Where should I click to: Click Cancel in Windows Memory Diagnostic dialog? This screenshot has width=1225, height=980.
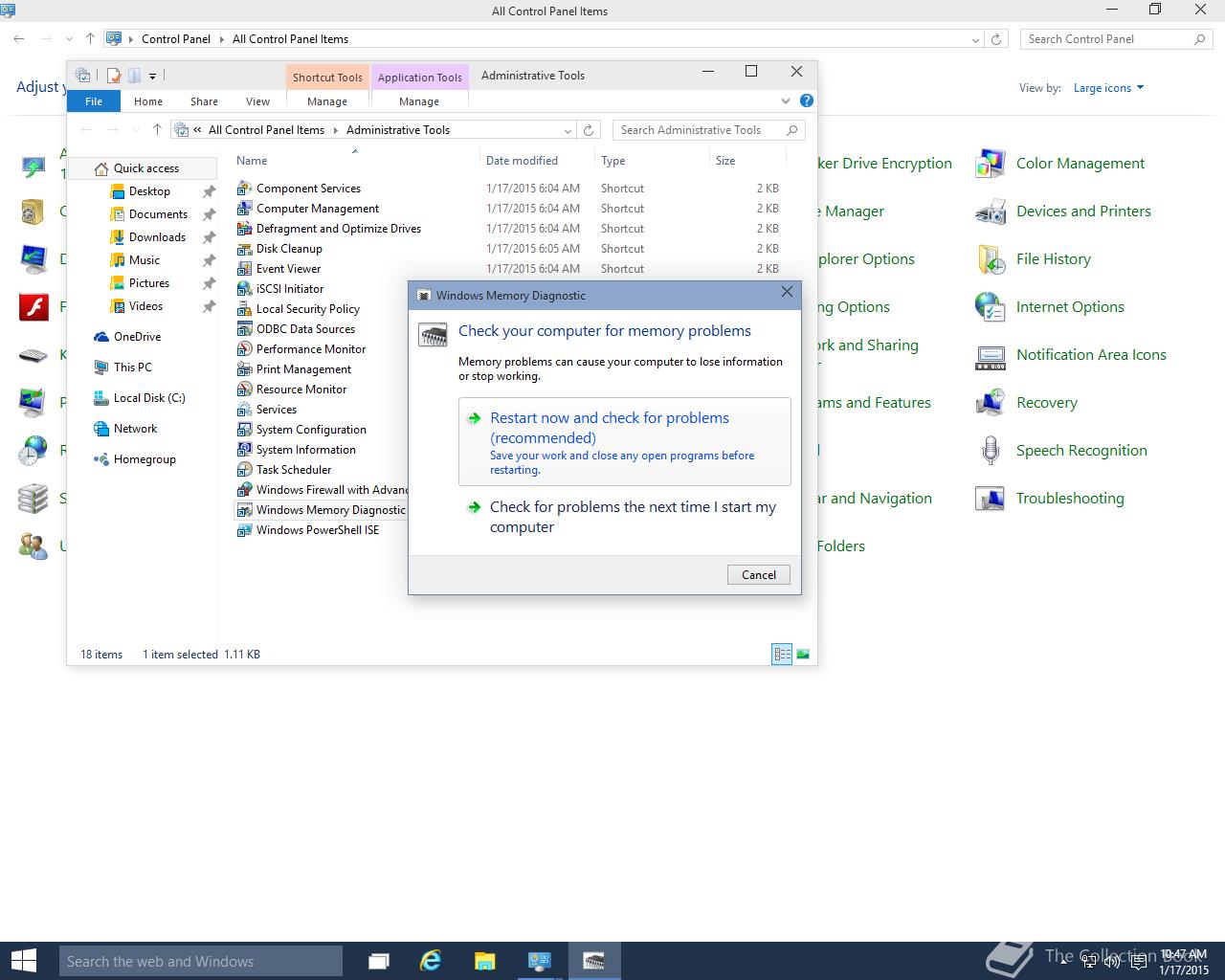coord(759,575)
